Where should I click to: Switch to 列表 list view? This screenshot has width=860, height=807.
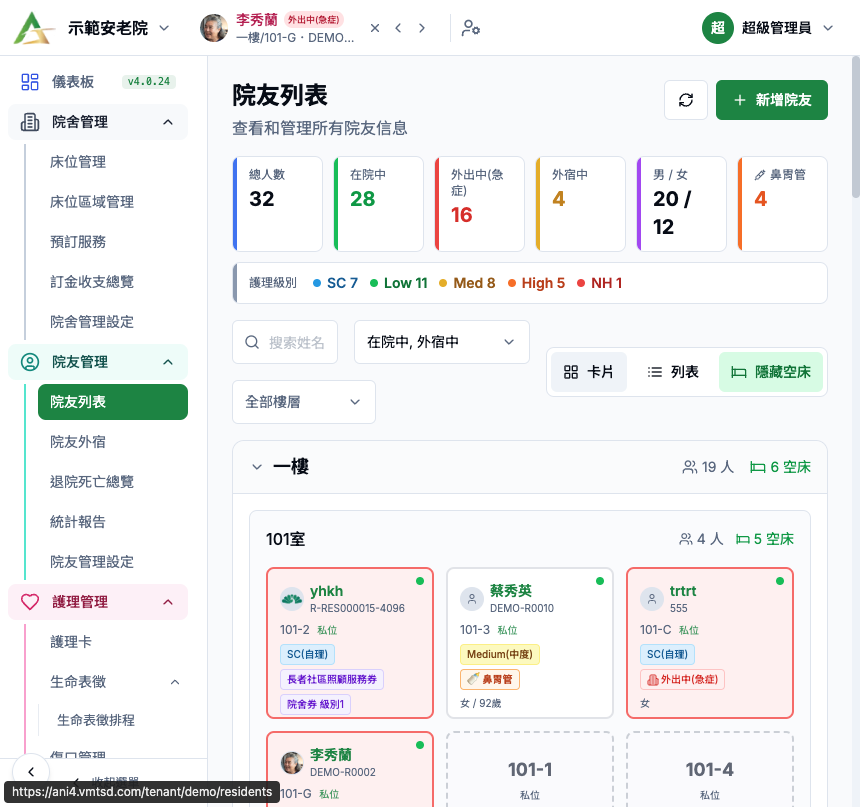(673, 372)
